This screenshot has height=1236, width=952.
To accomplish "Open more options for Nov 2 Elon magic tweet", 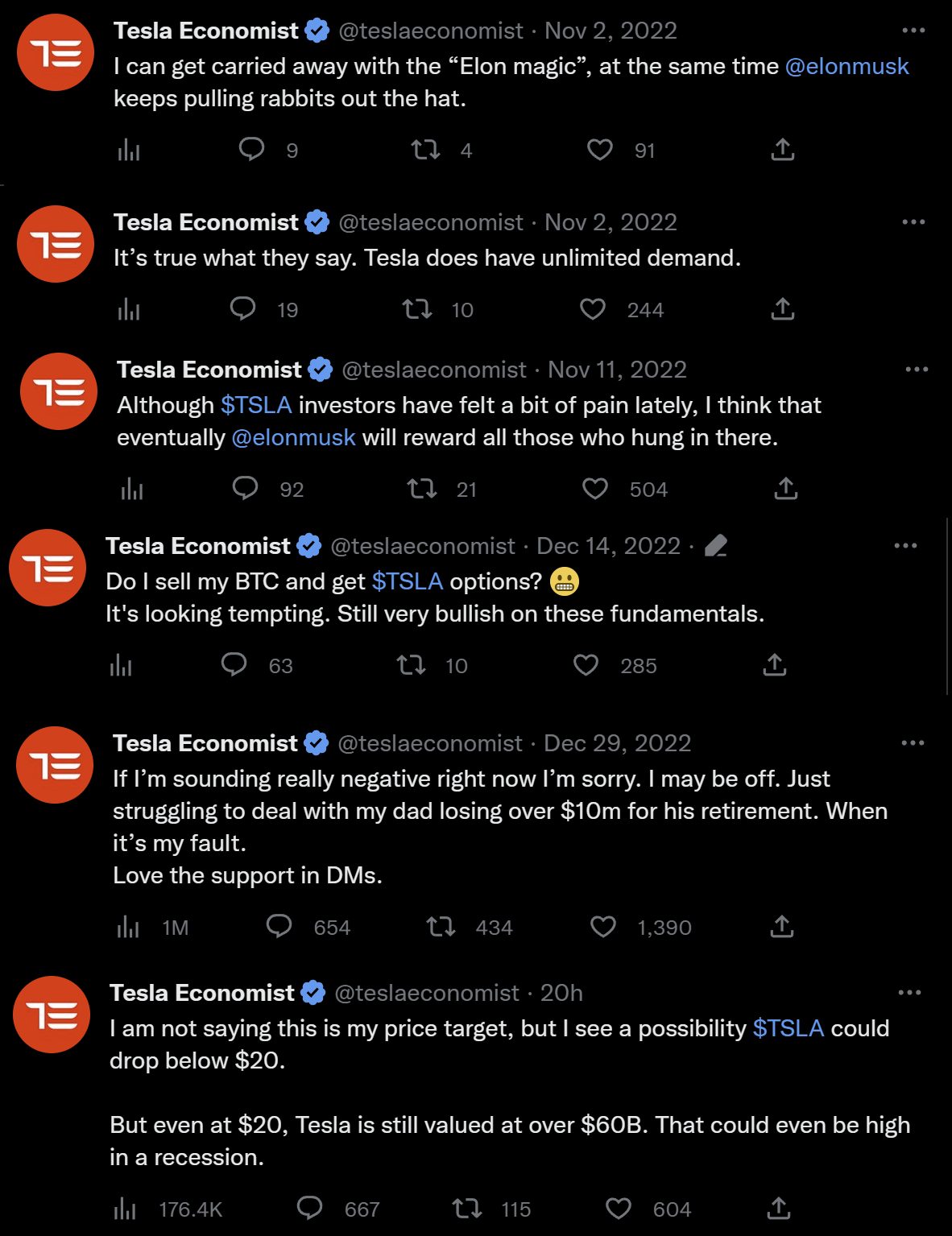I will click(x=913, y=31).
